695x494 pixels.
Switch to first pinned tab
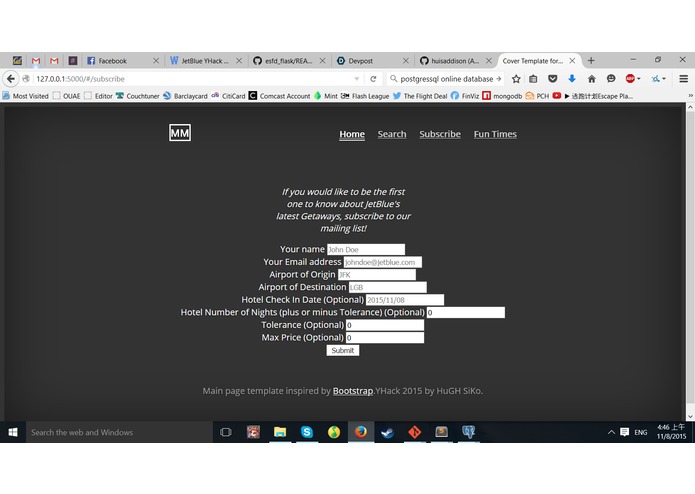click(x=17, y=61)
